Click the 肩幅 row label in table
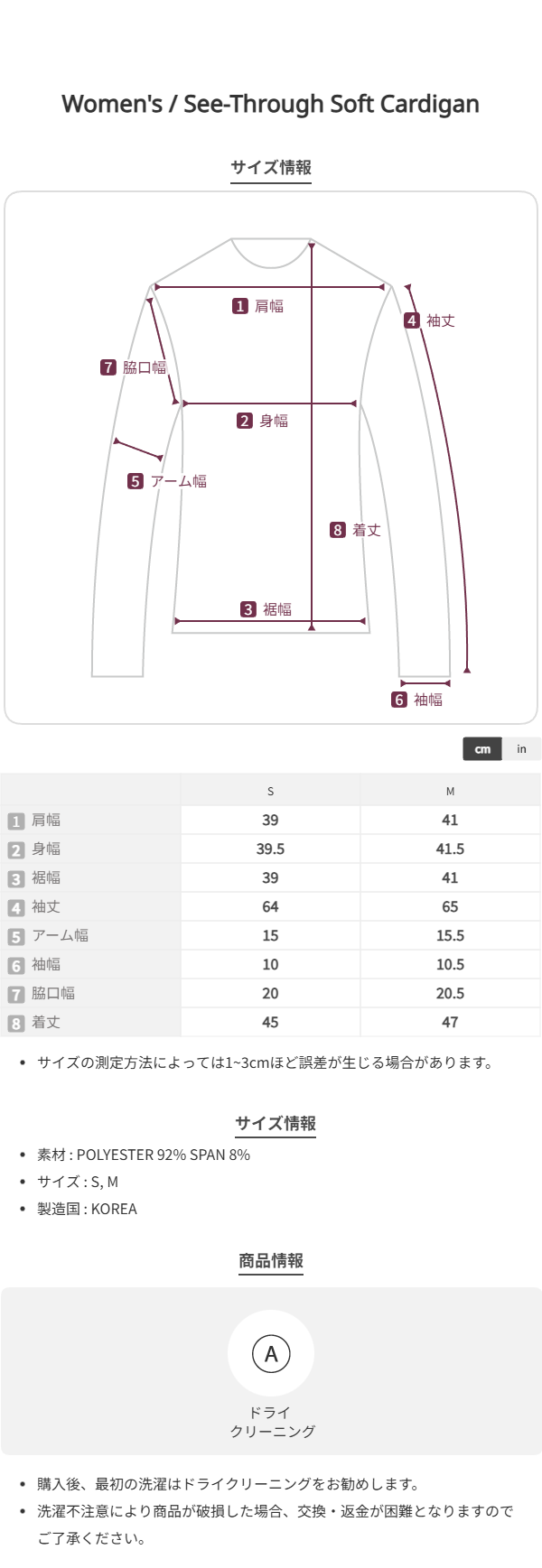Image resolution: width=542 pixels, height=1568 pixels. tap(46, 821)
